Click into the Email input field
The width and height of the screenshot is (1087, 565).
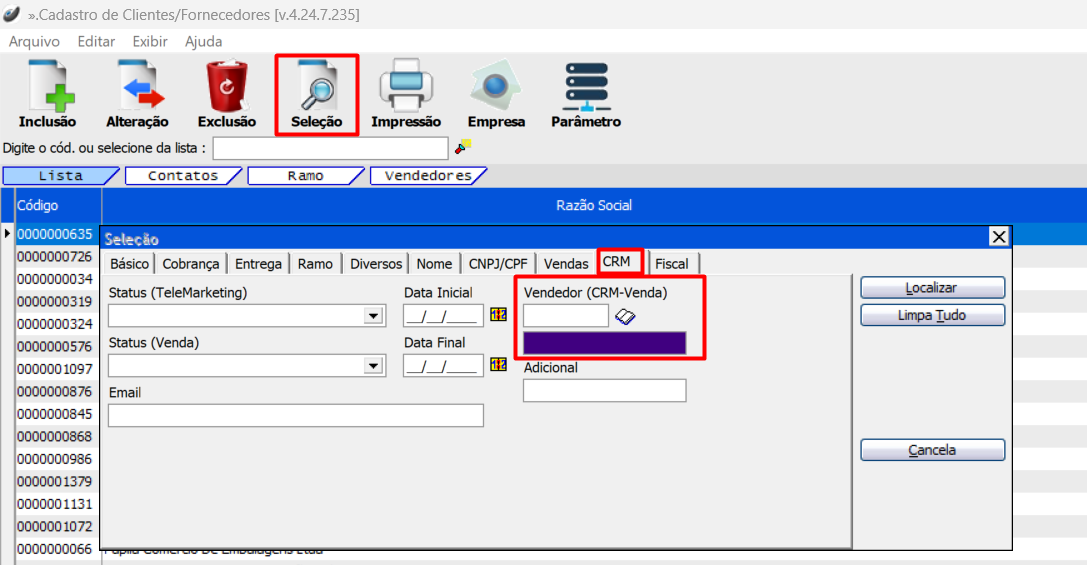pos(295,416)
